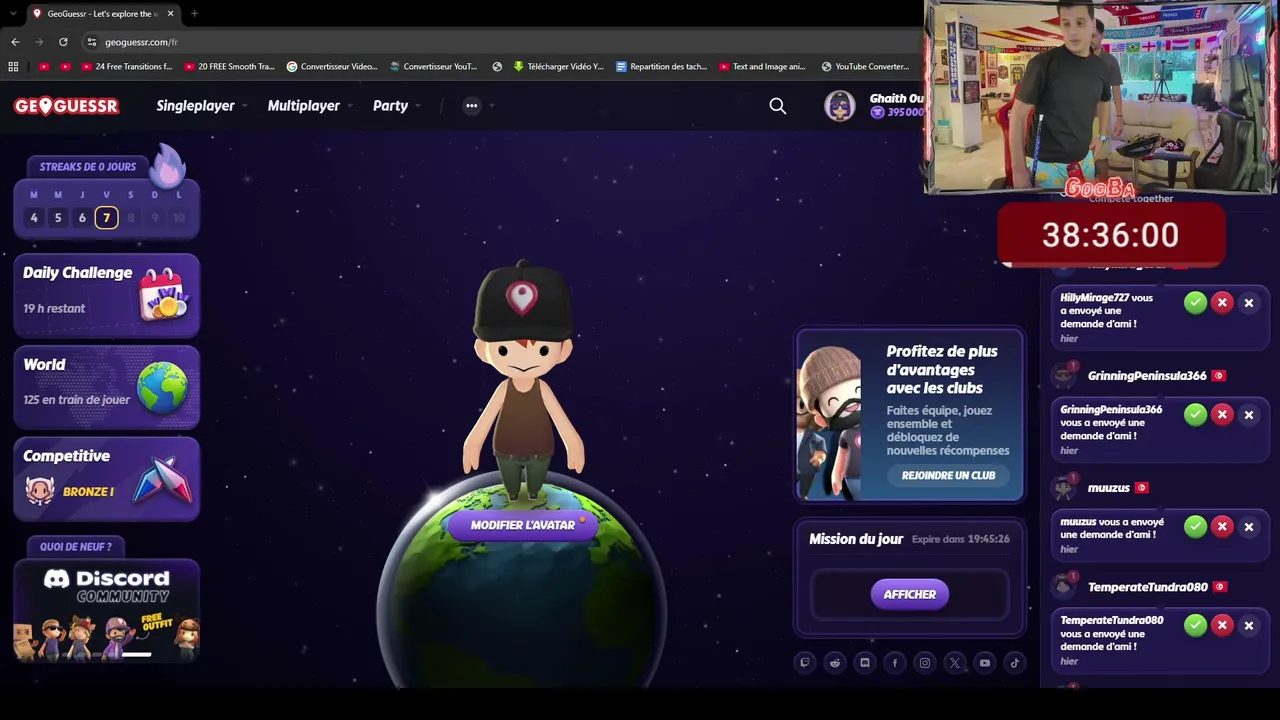Screen dimensions: 1280x720
Task: Decline GrinningPeninsula366's friend request
Action: point(1222,415)
